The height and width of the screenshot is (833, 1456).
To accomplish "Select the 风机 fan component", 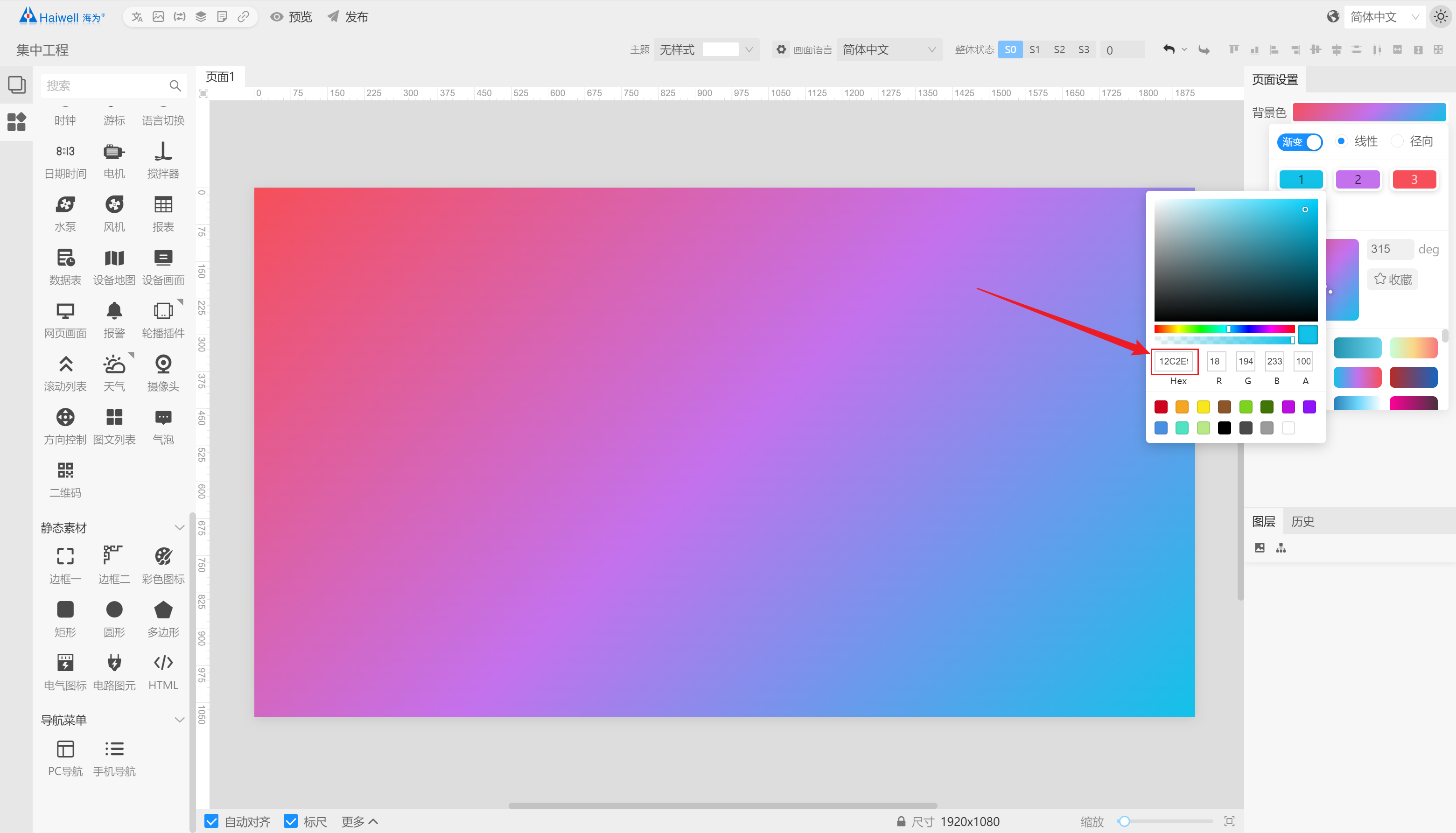I will (x=114, y=214).
